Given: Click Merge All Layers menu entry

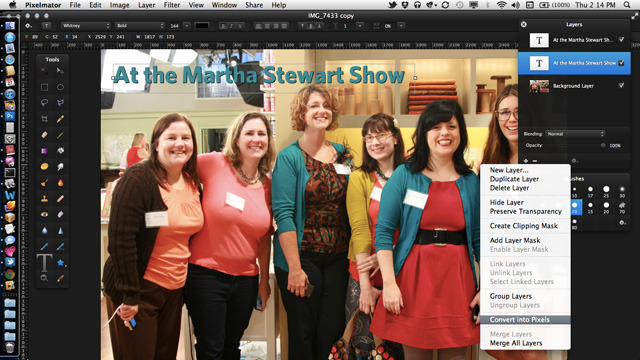Looking at the screenshot, I should tap(516, 343).
